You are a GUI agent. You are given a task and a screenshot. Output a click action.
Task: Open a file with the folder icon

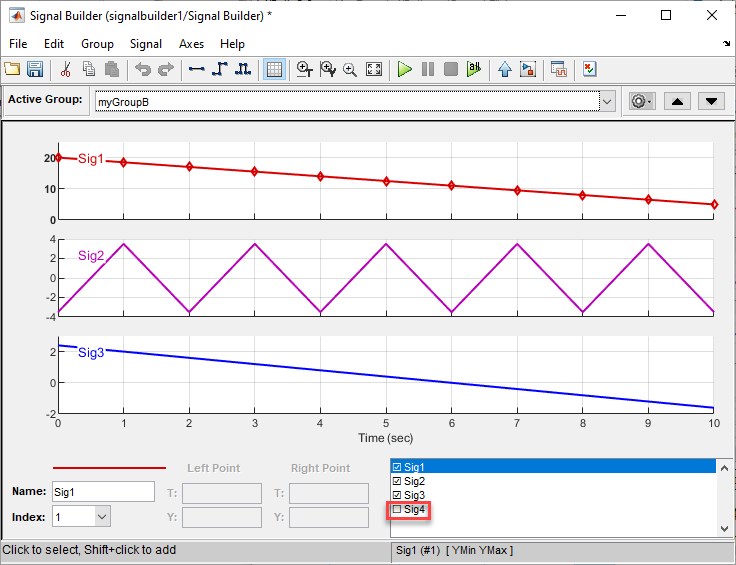click(x=13, y=69)
